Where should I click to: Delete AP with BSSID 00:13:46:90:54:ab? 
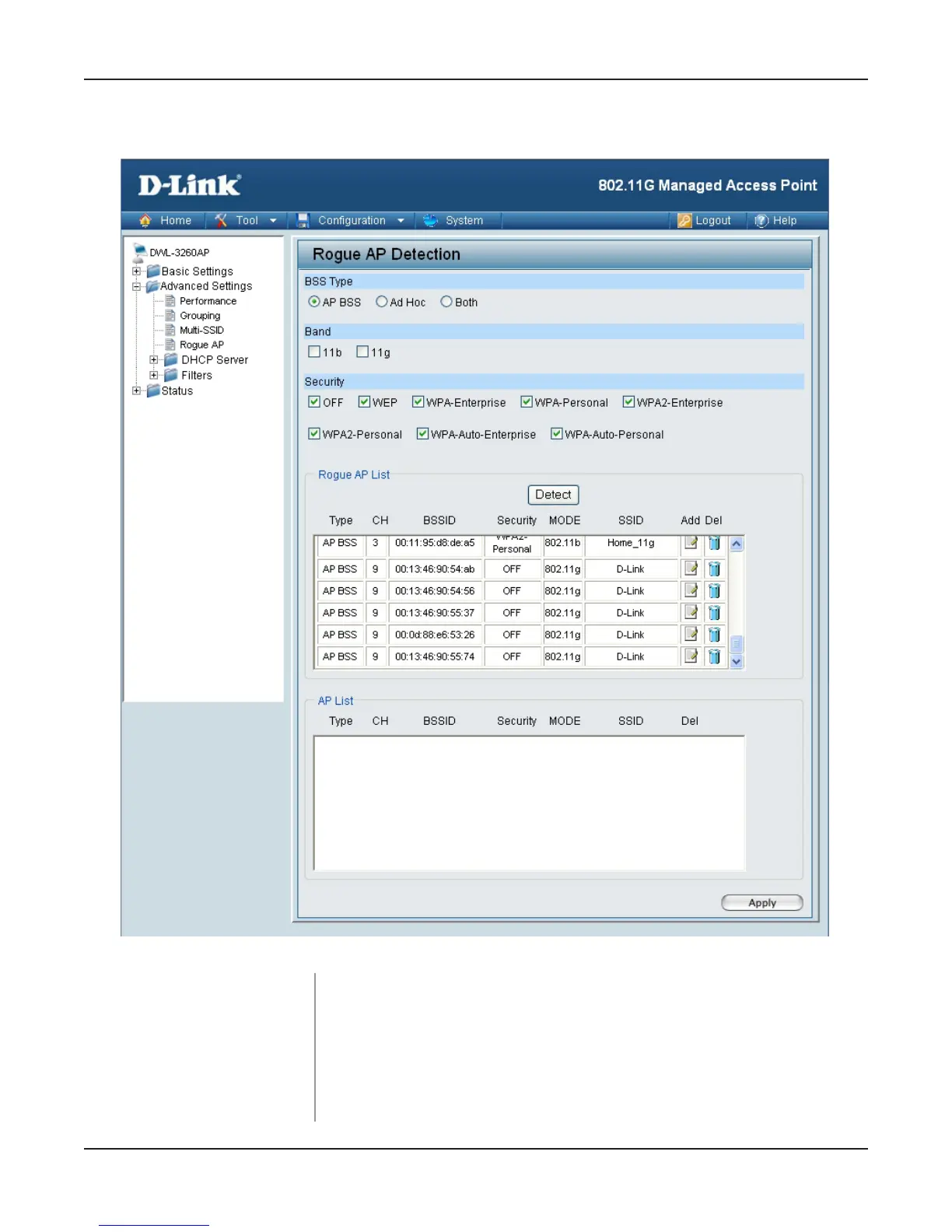(714, 569)
